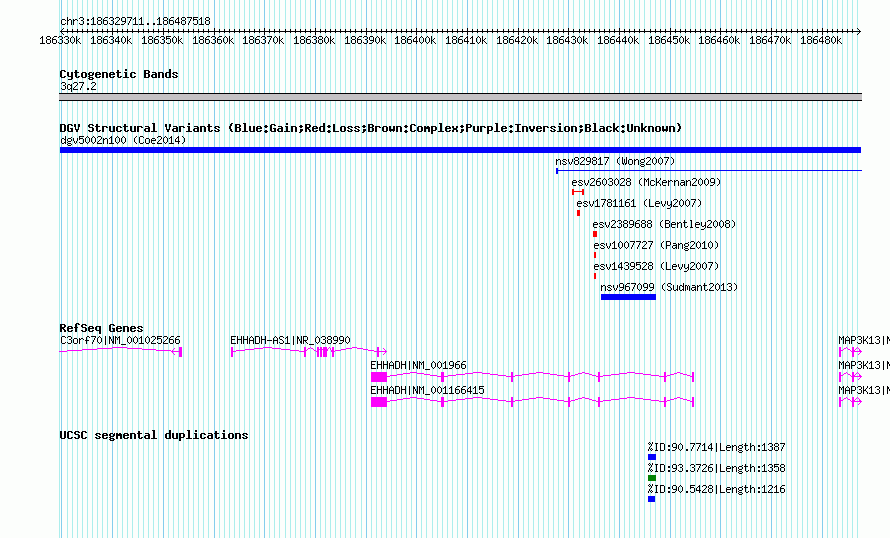Open the EHHADH|NM_001966 transcript label

tap(418, 365)
